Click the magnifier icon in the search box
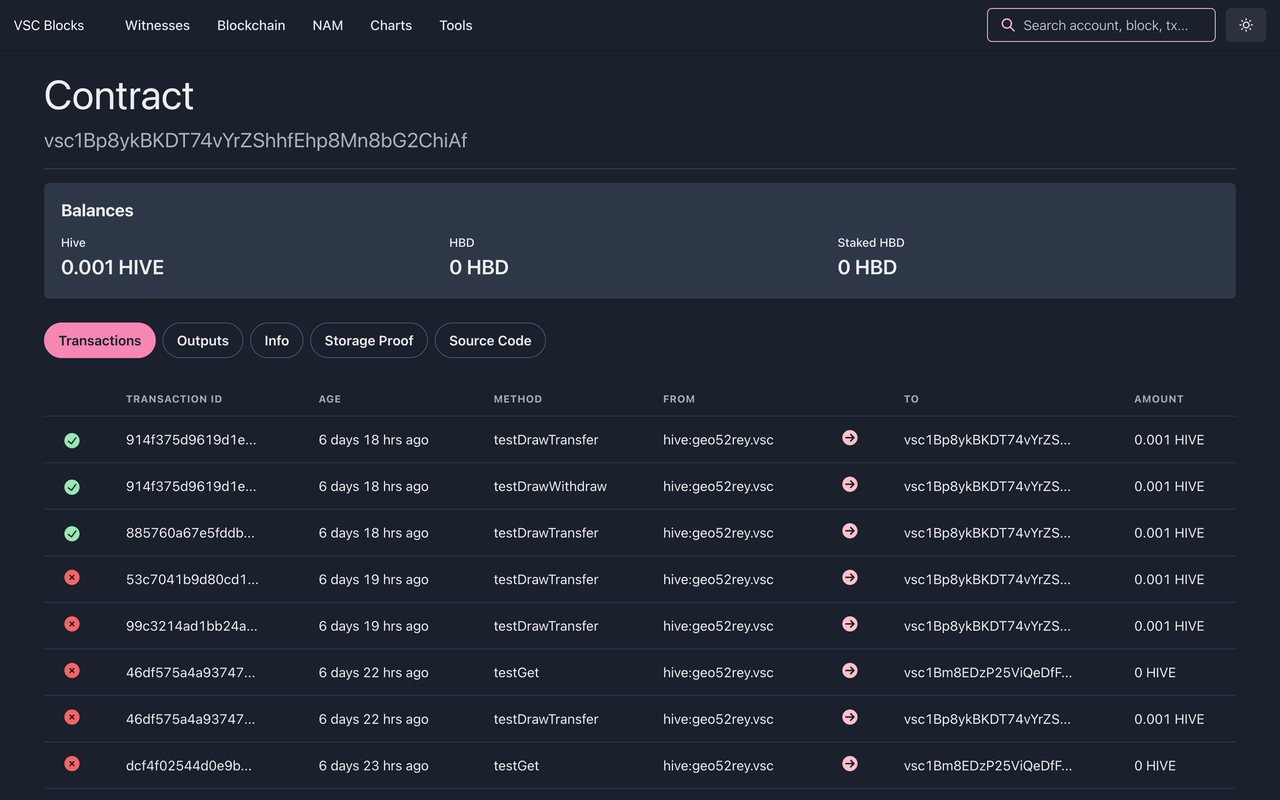Viewport: 1280px width, 800px height. 1008,25
